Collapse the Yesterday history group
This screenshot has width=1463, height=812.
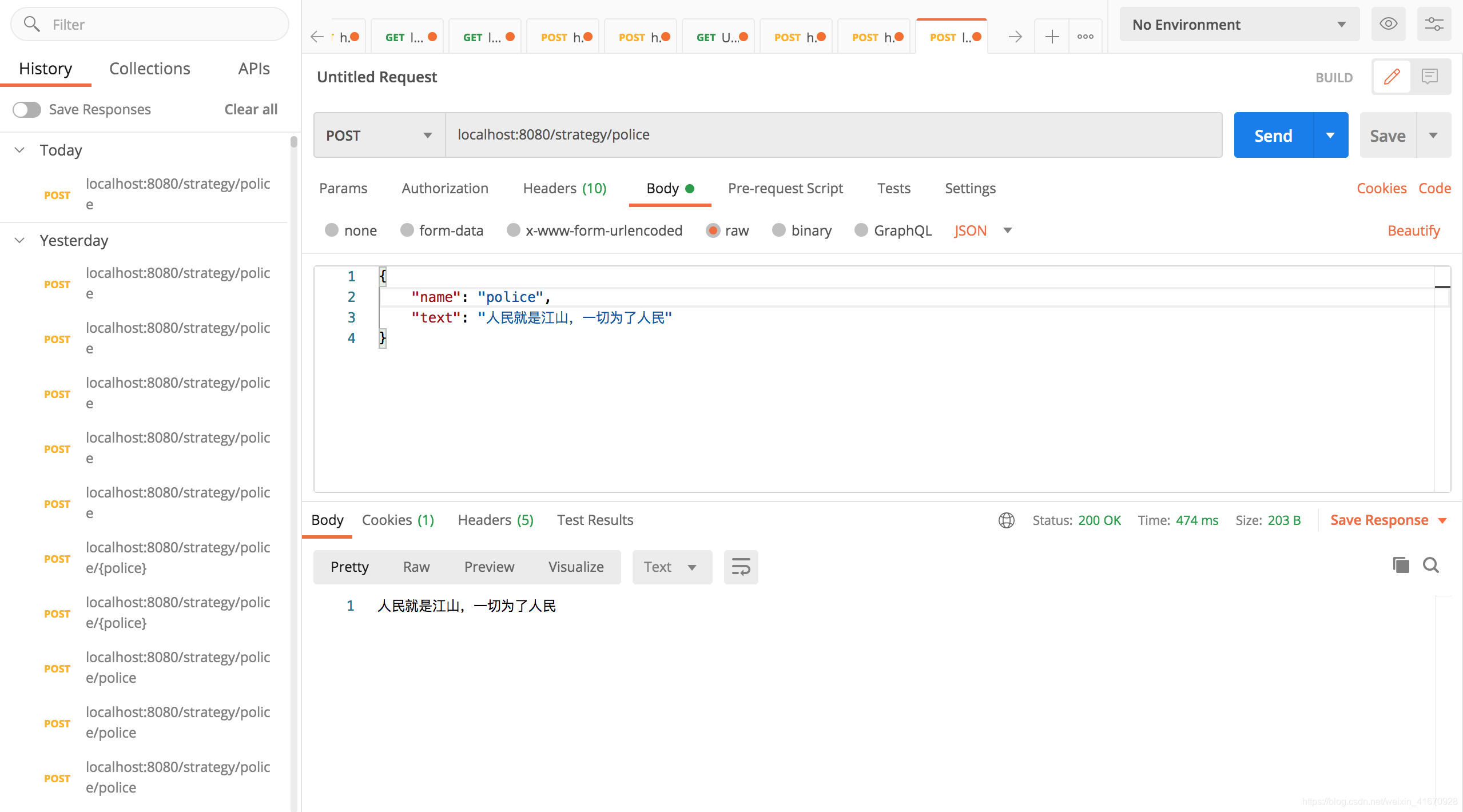pyautogui.click(x=20, y=240)
